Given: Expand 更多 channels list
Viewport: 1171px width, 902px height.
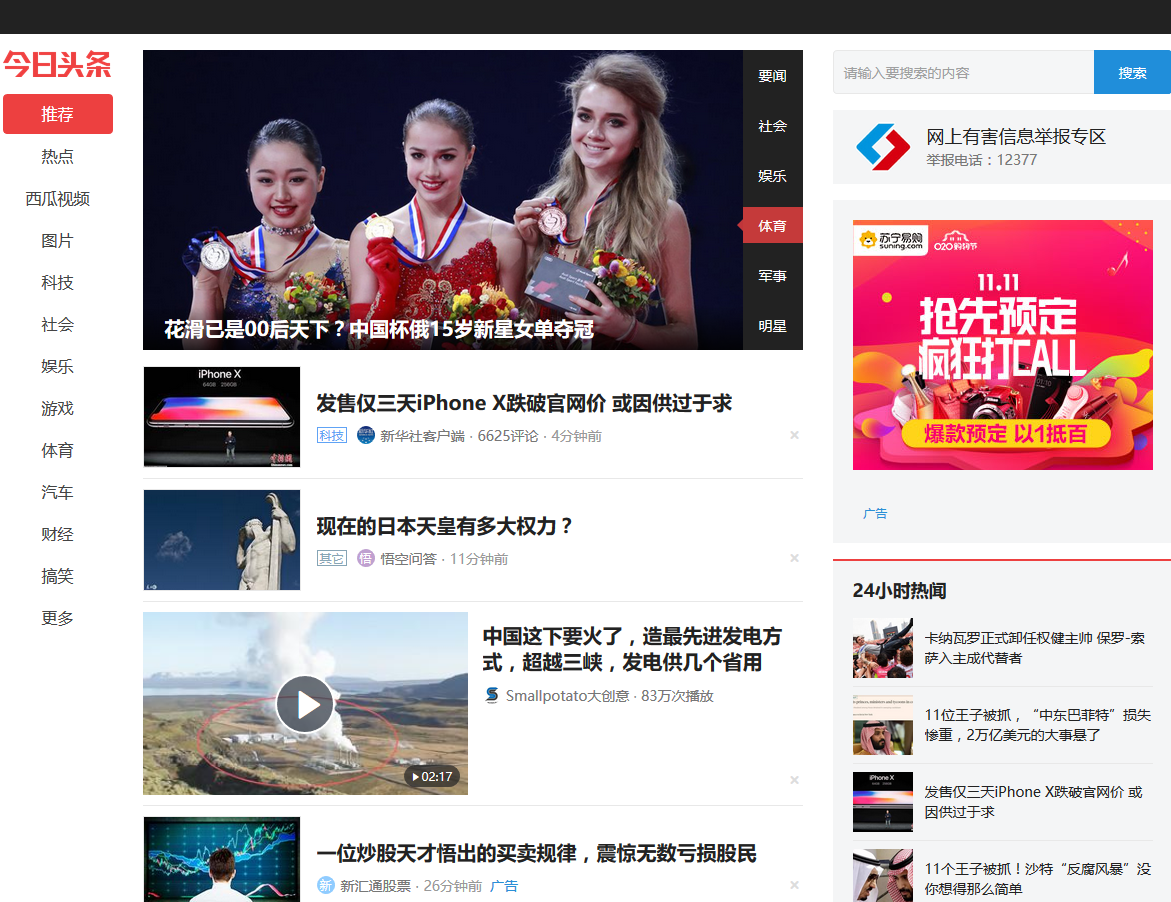Looking at the screenshot, I should (x=58, y=618).
